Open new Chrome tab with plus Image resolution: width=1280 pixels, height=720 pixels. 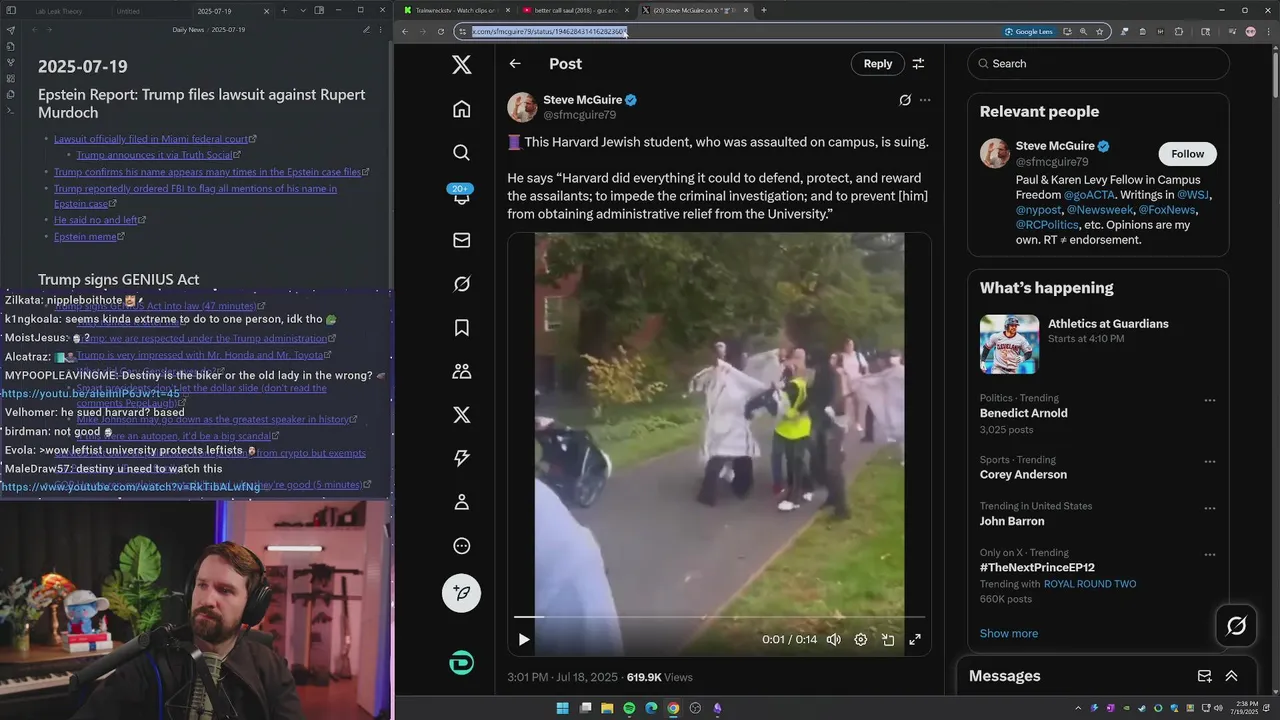763,10
